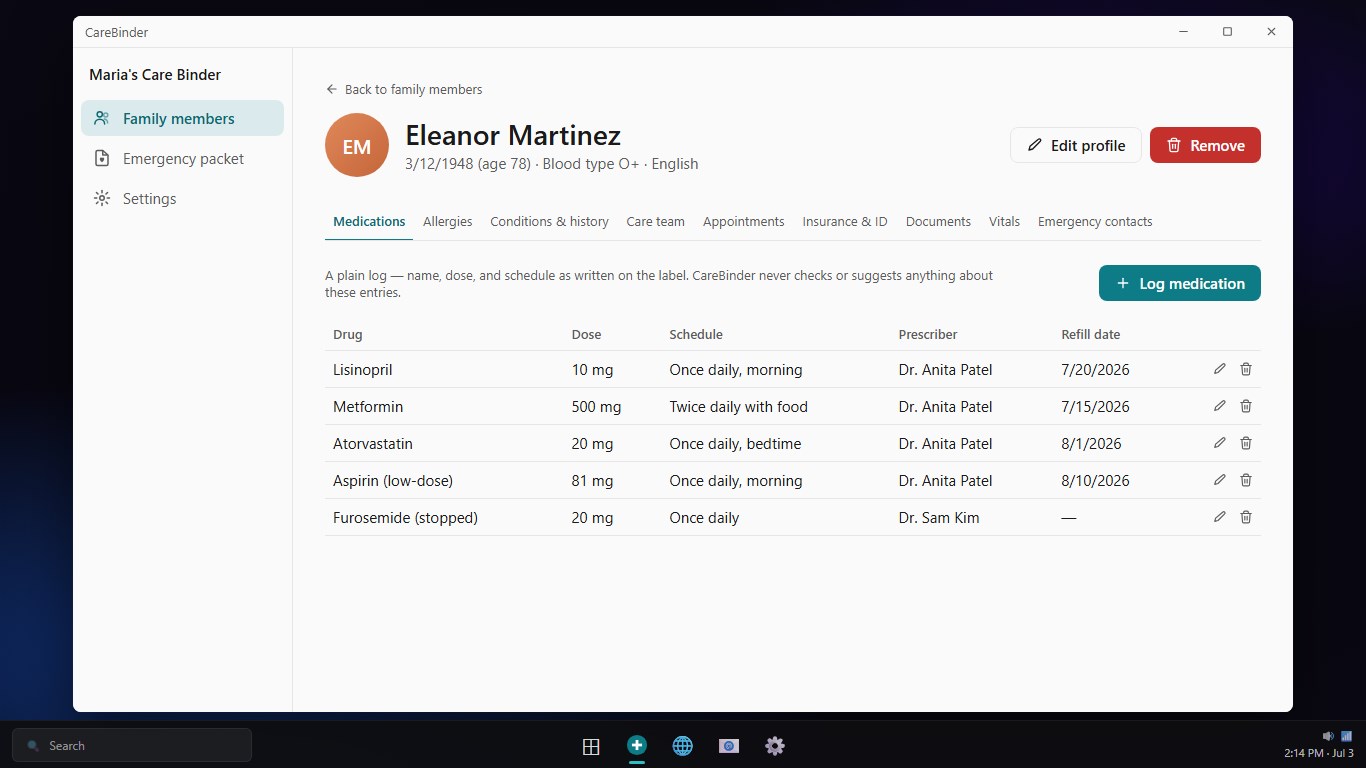The width and height of the screenshot is (1366, 768).
Task: Open Emergency packet in sidebar
Action: pos(183,158)
